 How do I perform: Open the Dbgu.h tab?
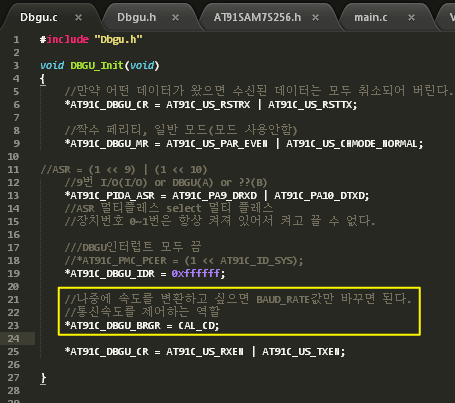click(x=137, y=17)
